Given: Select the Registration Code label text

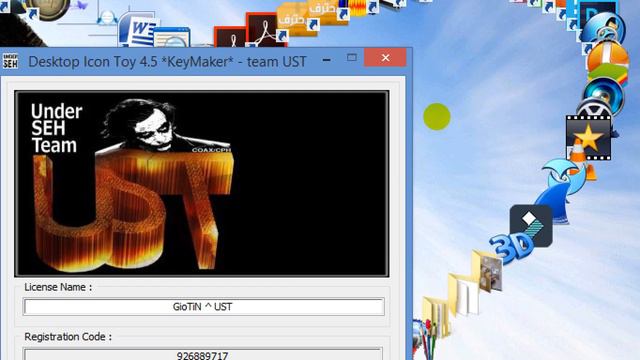Looking at the screenshot, I should [68, 337].
